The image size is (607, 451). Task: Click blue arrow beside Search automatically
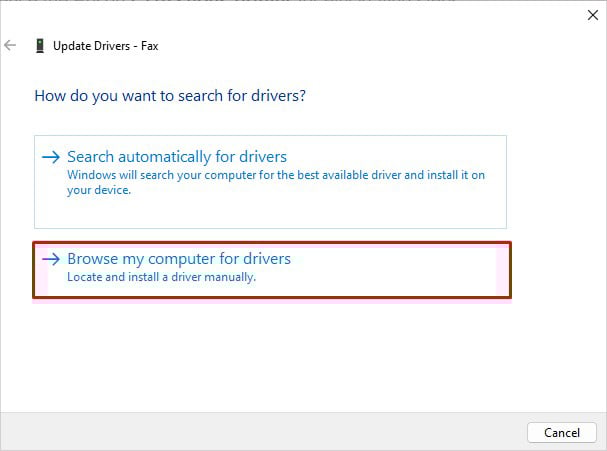(51, 157)
